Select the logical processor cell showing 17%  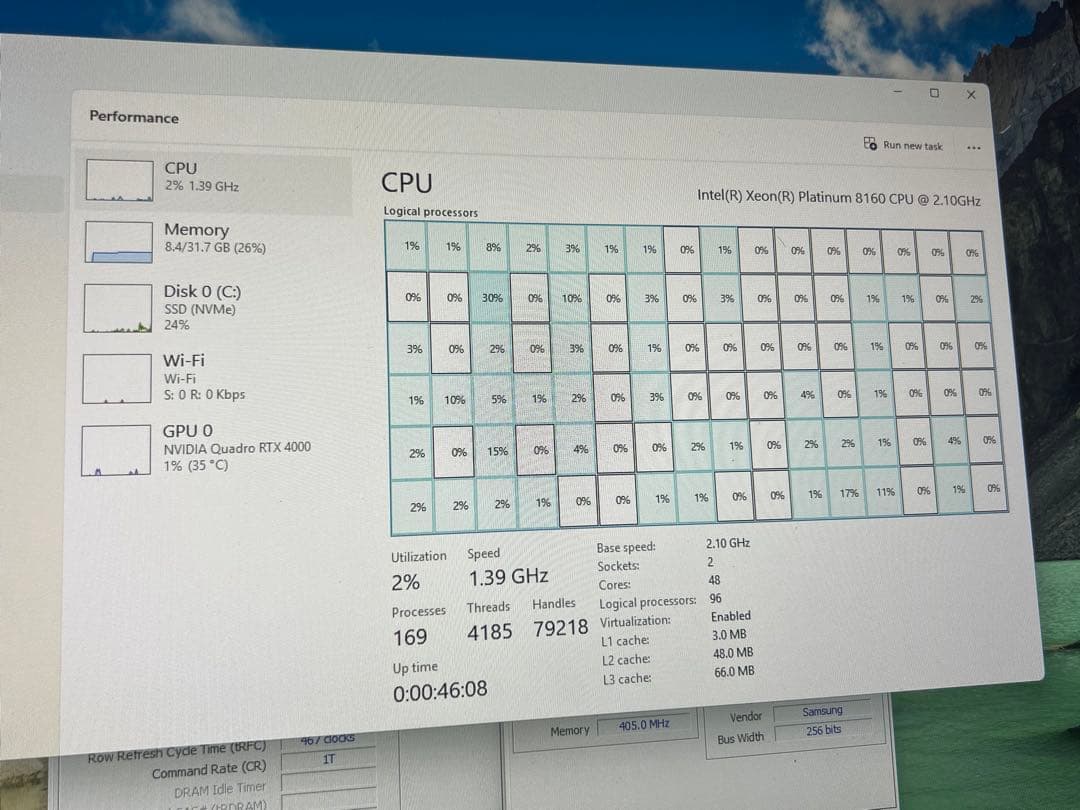tap(847, 493)
